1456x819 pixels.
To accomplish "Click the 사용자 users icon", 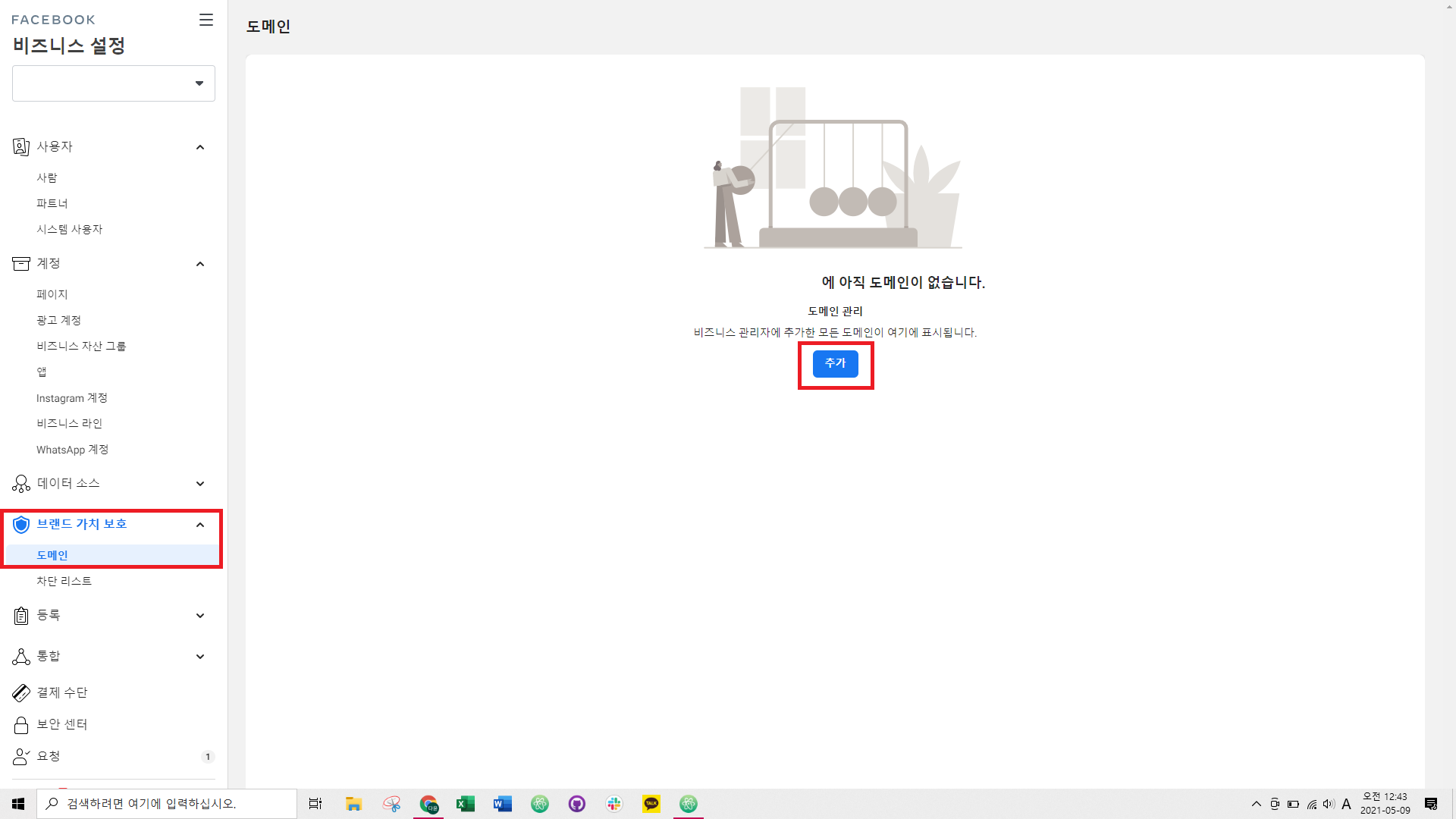I will click(x=21, y=146).
